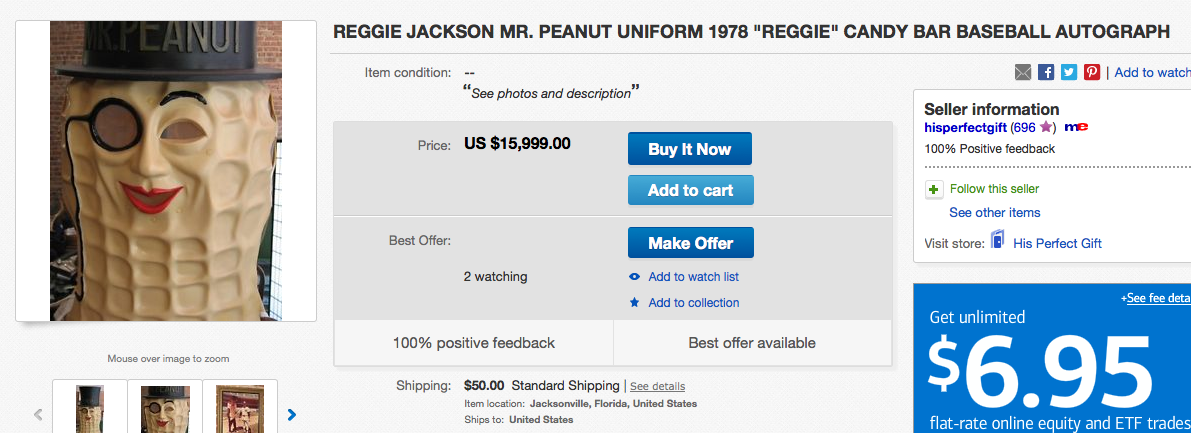Click the Make Offer button
The height and width of the screenshot is (433, 1191).
(690, 243)
